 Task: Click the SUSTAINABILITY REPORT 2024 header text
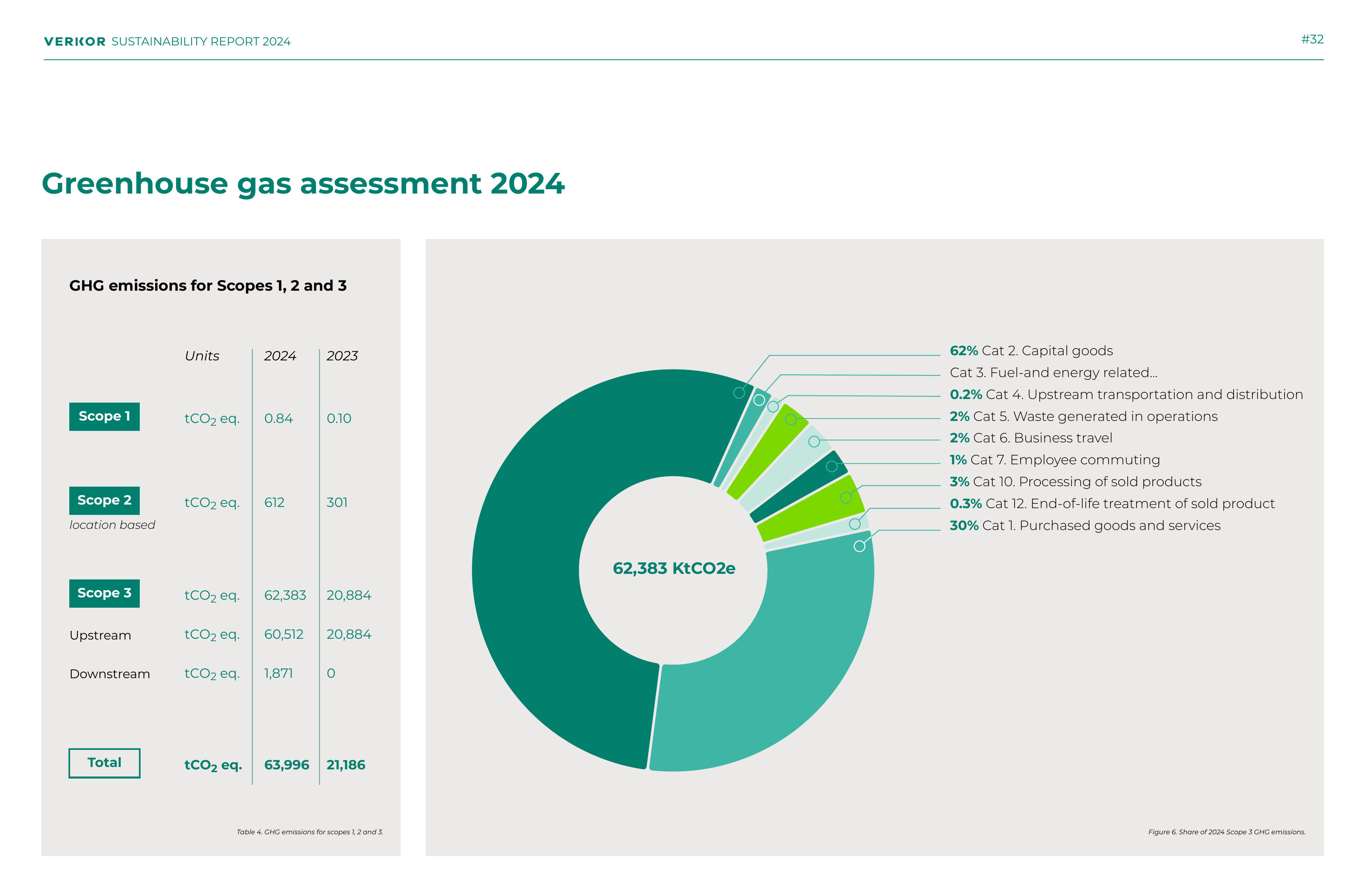point(201,41)
